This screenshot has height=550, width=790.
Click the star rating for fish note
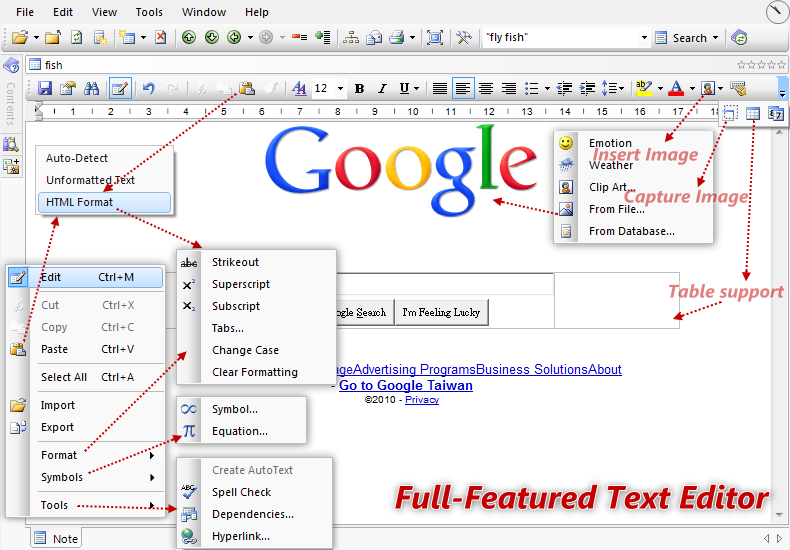pos(761,64)
